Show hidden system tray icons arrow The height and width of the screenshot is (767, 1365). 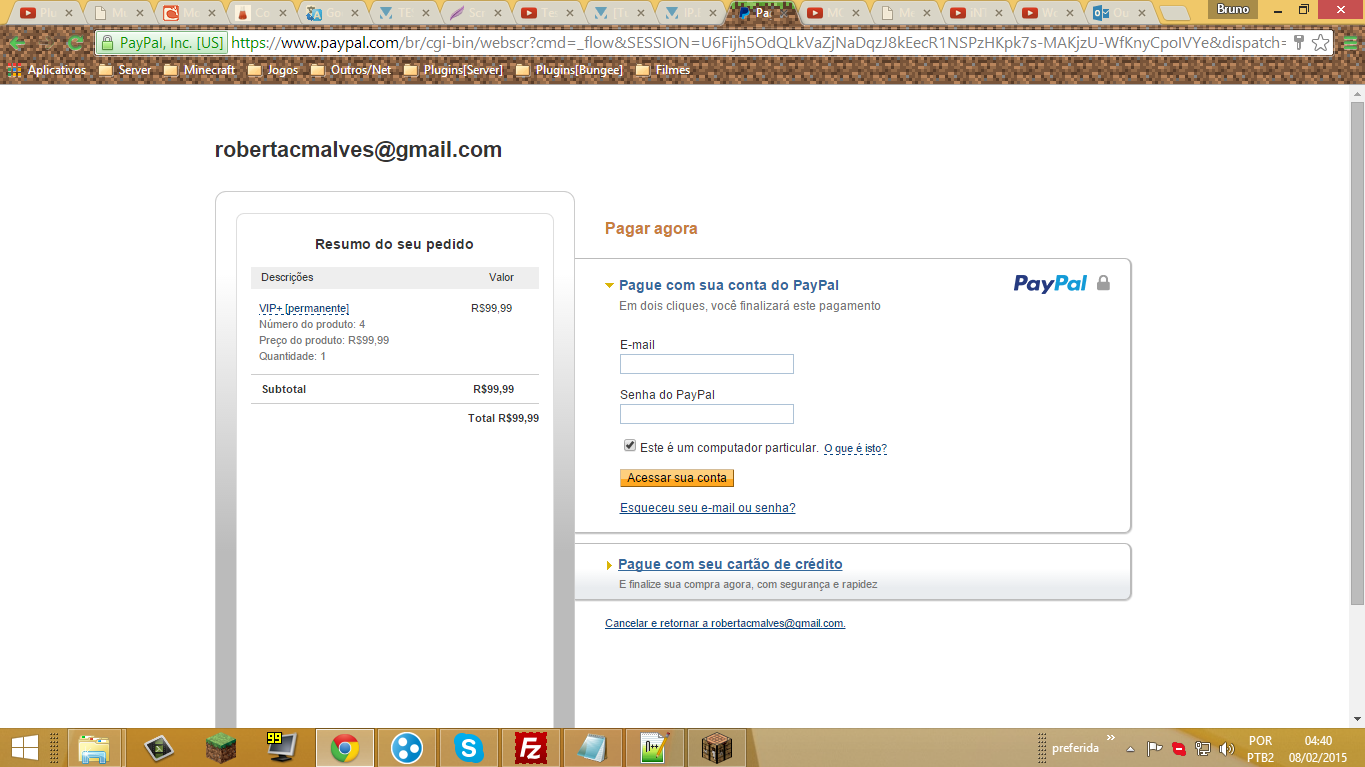click(1130, 748)
